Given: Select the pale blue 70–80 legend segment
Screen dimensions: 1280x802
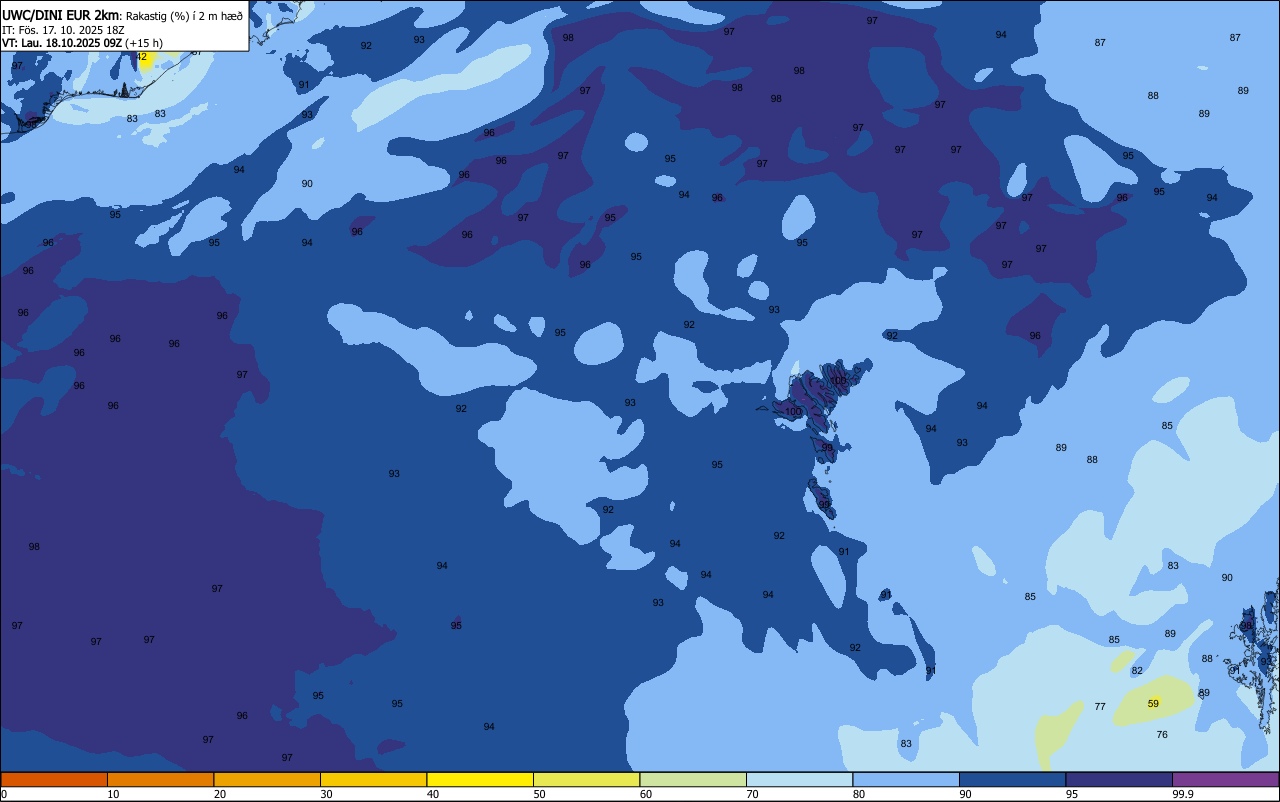Looking at the screenshot, I should pos(799,779).
